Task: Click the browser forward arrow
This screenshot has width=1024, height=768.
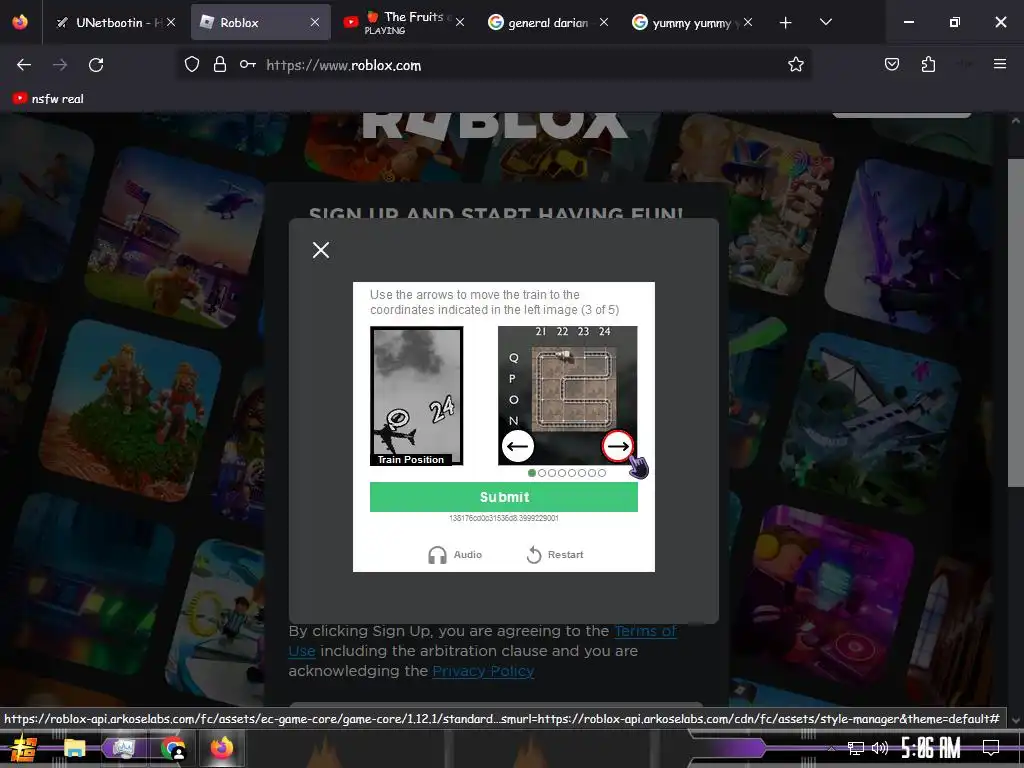Action: pyautogui.click(x=60, y=65)
